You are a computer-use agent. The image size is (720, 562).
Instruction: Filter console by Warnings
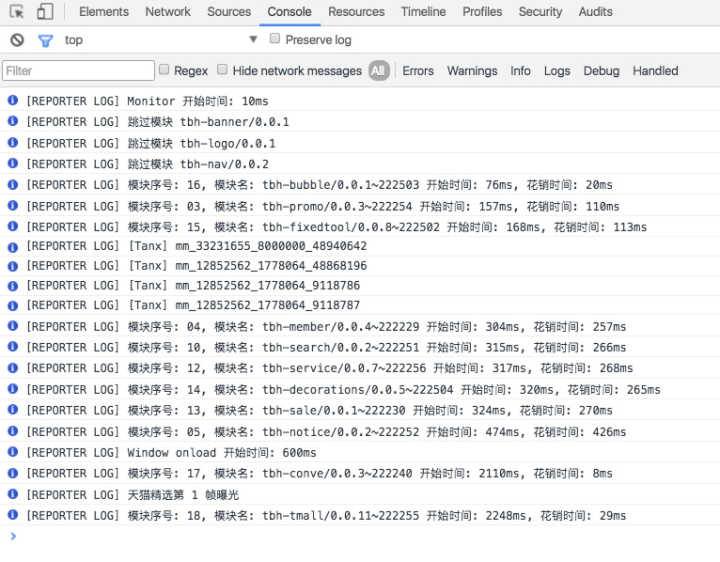472,71
